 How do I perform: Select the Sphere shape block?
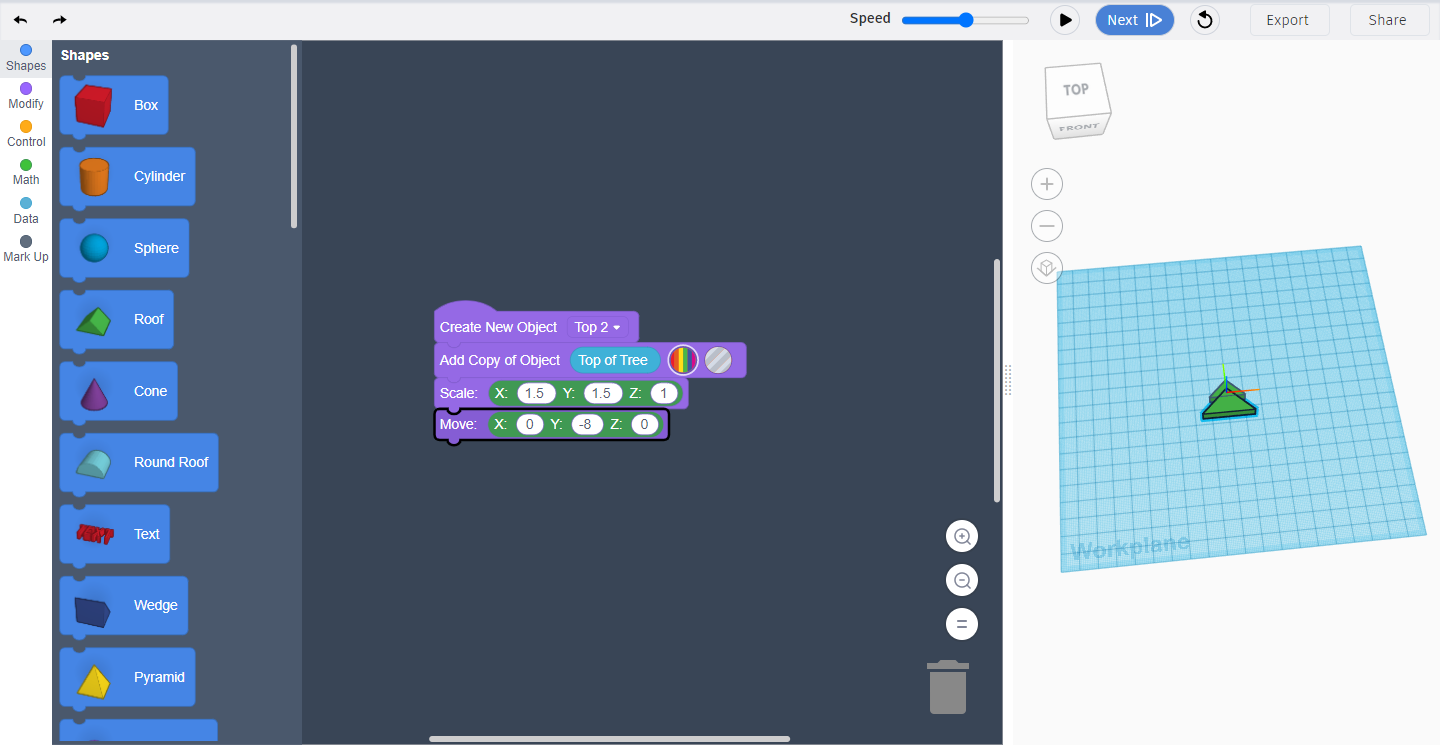coord(123,247)
